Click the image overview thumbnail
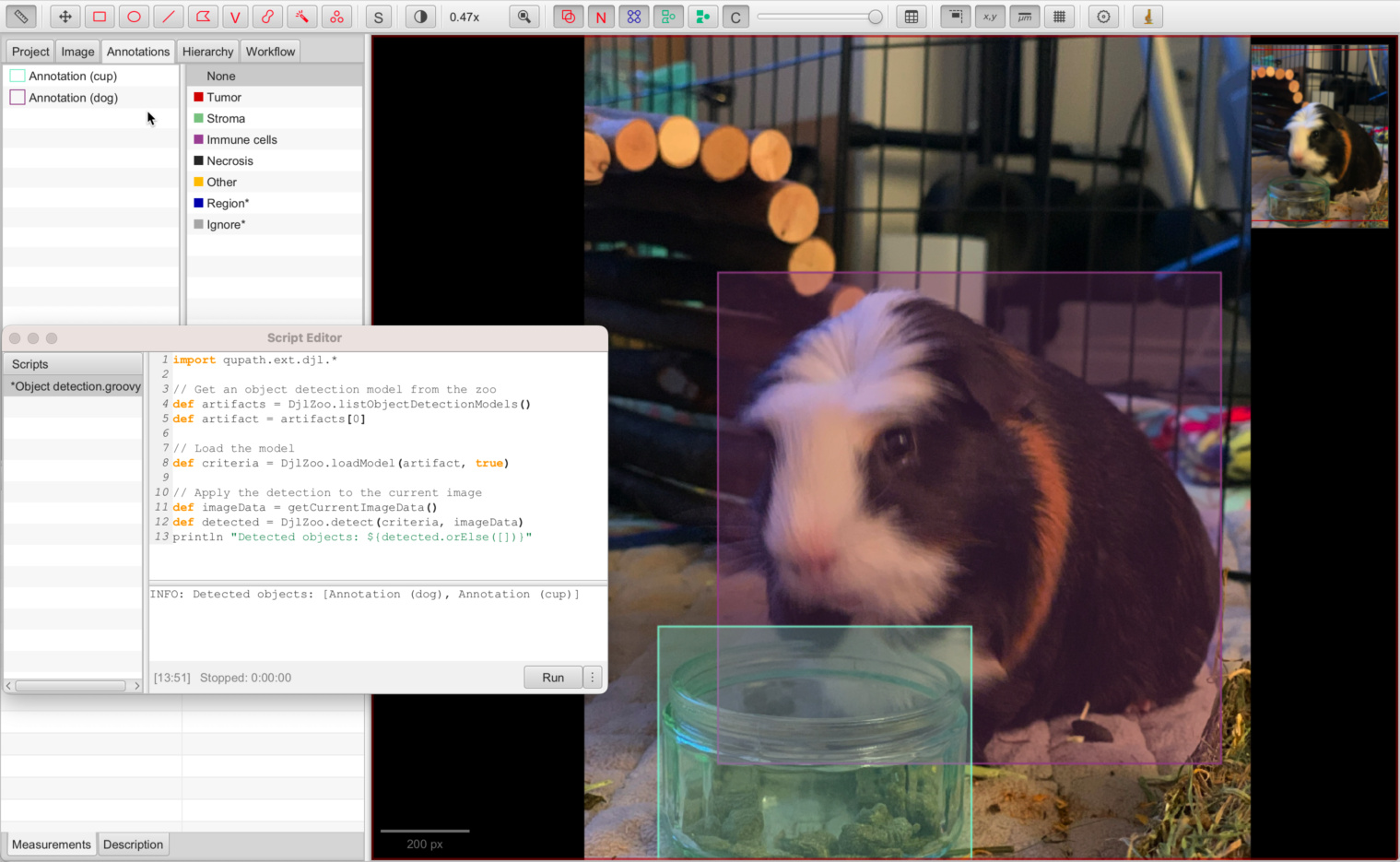 pos(1319,136)
